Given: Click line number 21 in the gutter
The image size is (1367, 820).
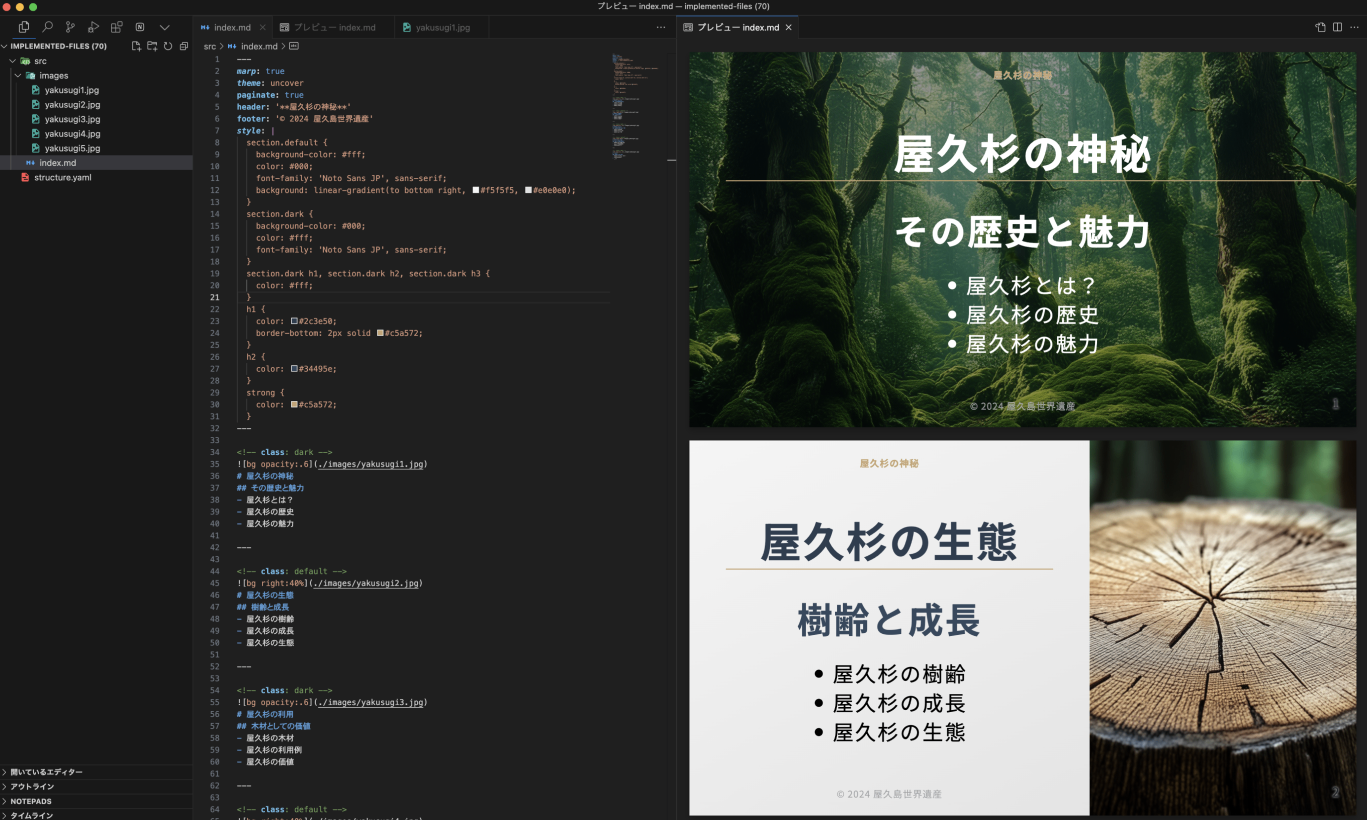Looking at the screenshot, I should point(215,297).
